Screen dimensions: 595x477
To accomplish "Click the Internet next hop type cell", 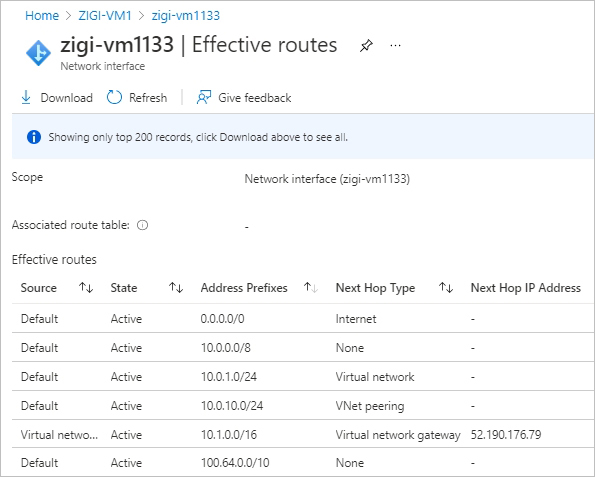I will click(356, 319).
